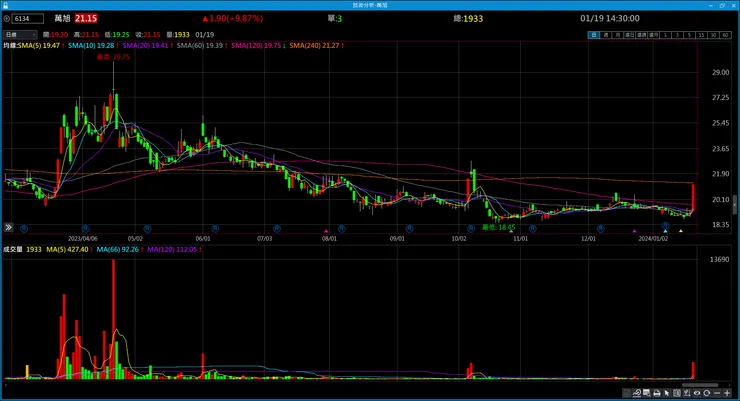The image size is (740, 401).
Task: Select the 月 monthly period button
Action: click(x=617, y=35)
